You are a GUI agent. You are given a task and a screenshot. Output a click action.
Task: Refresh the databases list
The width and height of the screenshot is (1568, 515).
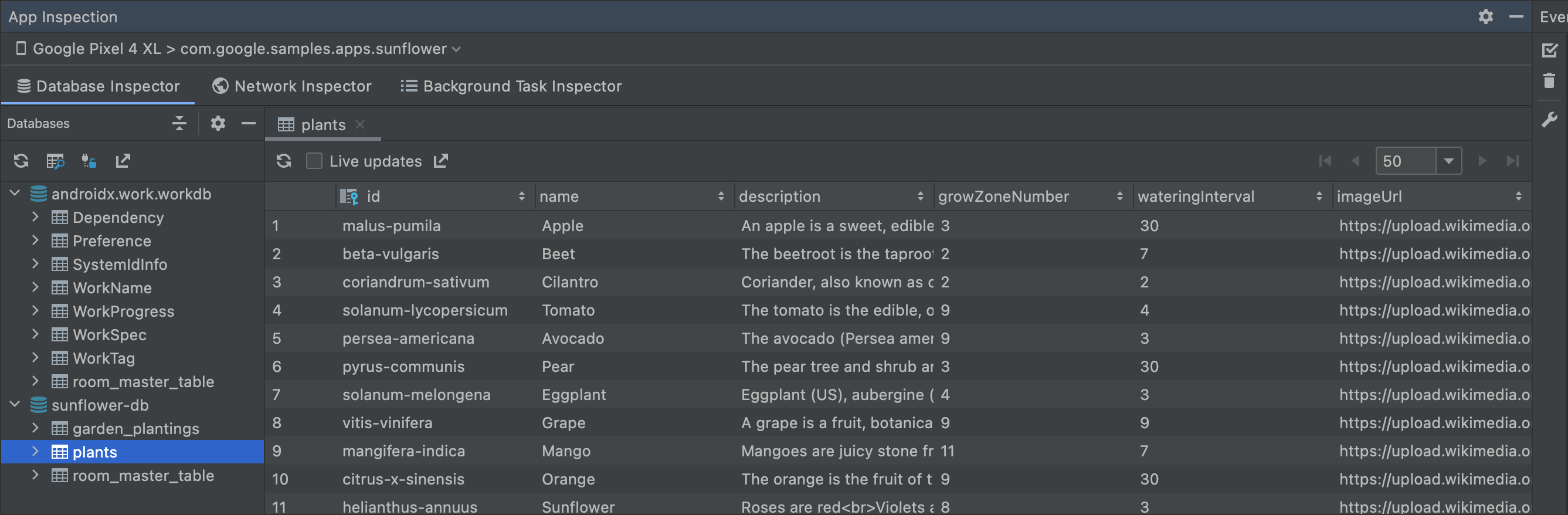coord(21,161)
